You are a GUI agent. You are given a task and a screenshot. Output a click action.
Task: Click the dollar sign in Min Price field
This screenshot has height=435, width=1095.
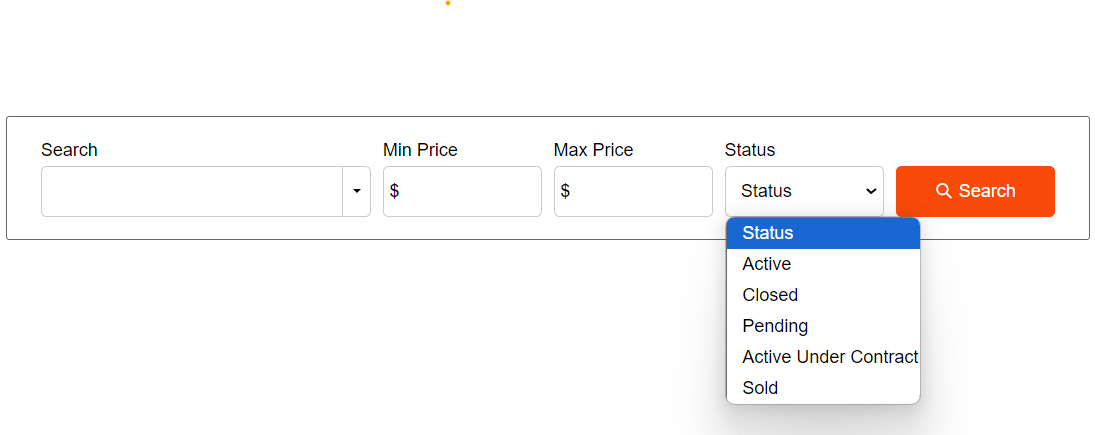394,191
